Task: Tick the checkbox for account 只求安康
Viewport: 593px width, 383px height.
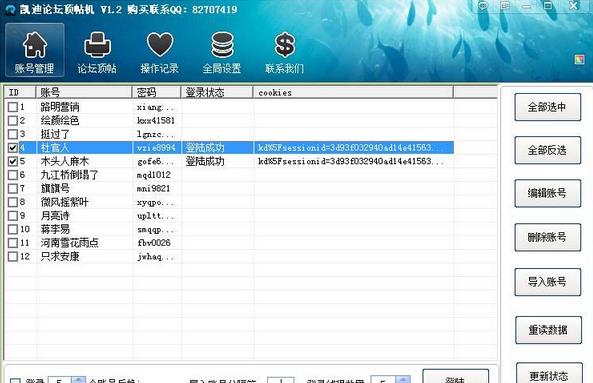Action: click(13, 256)
